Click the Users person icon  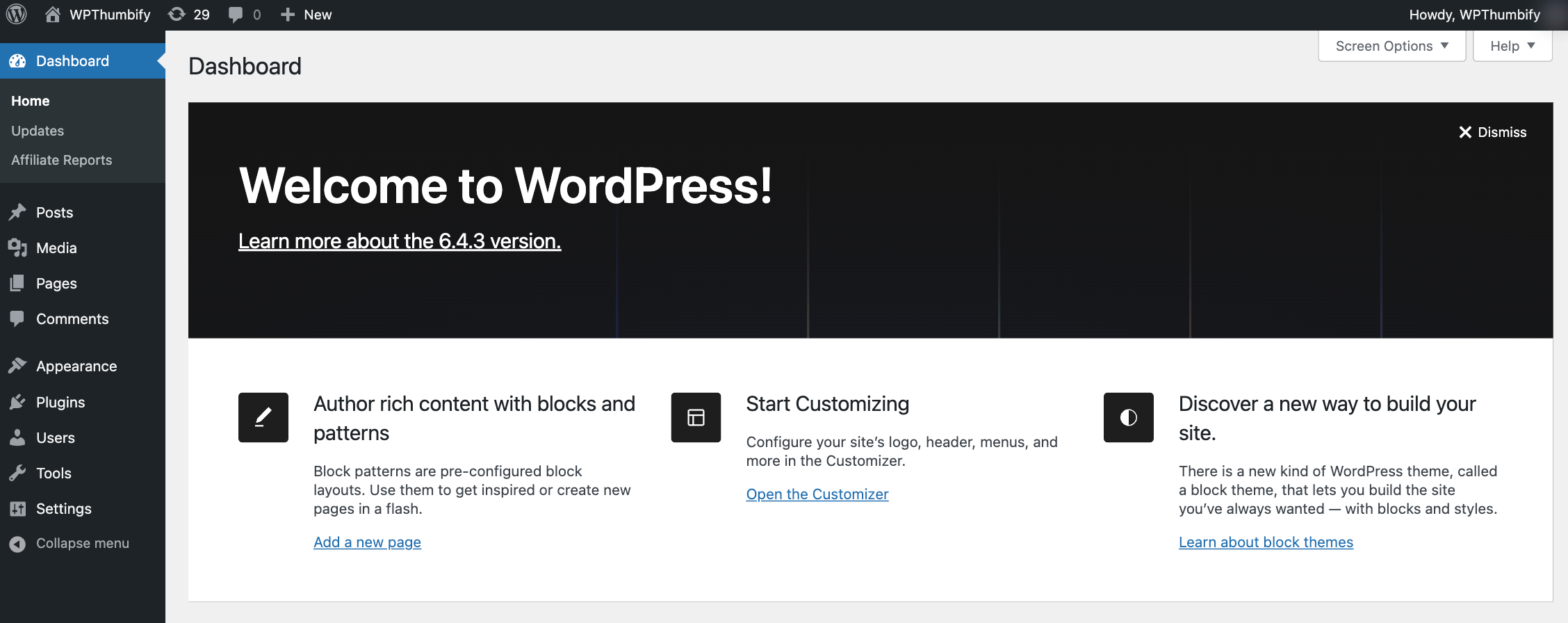tap(17, 437)
